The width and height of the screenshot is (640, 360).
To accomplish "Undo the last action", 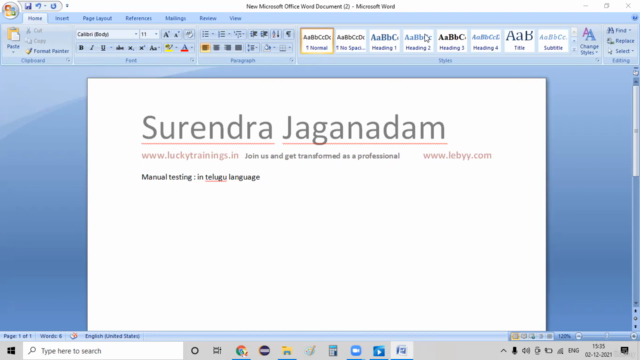I will click(x=38, y=6).
